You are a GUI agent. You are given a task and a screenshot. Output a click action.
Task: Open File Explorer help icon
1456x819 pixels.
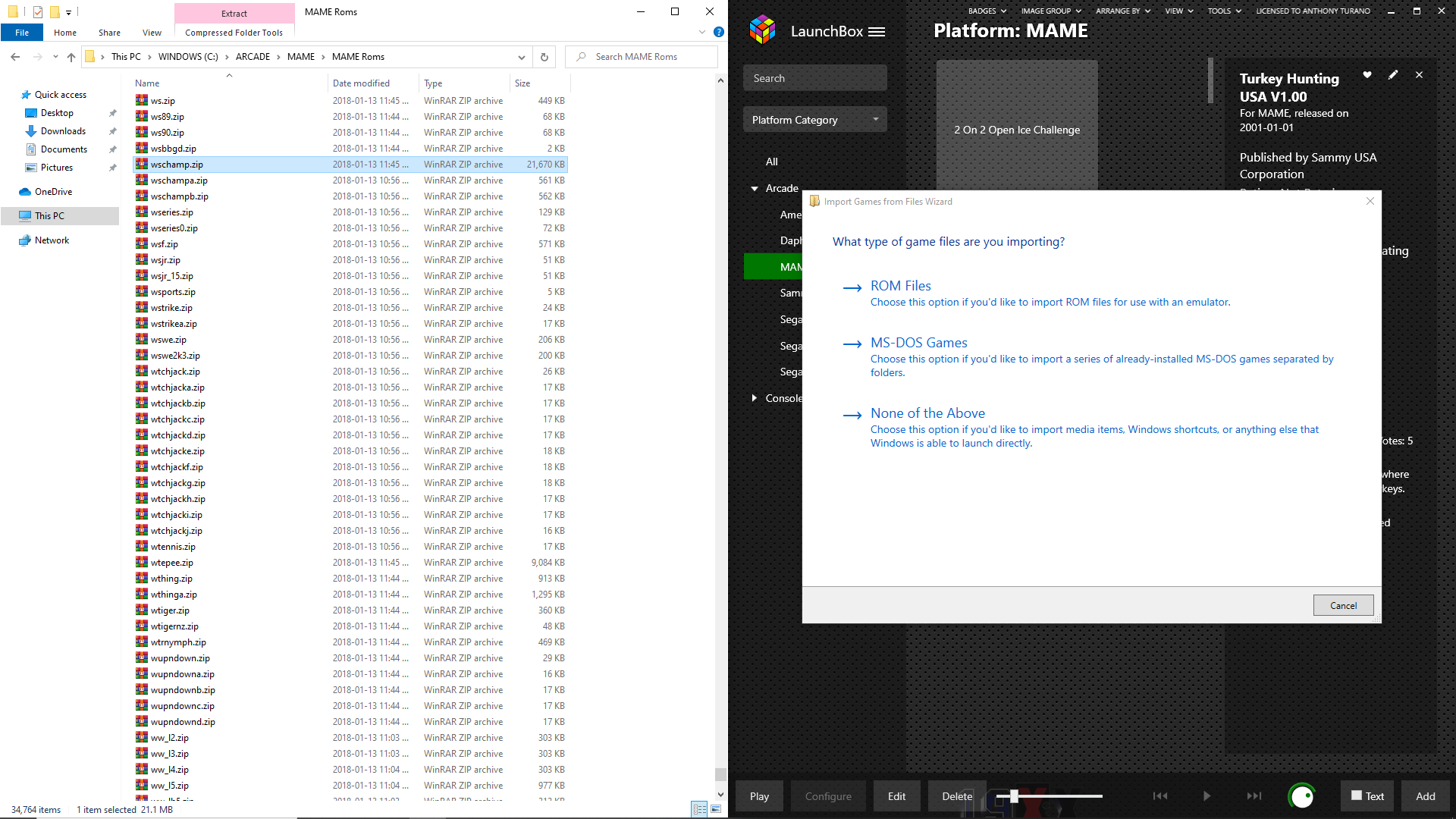(719, 32)
